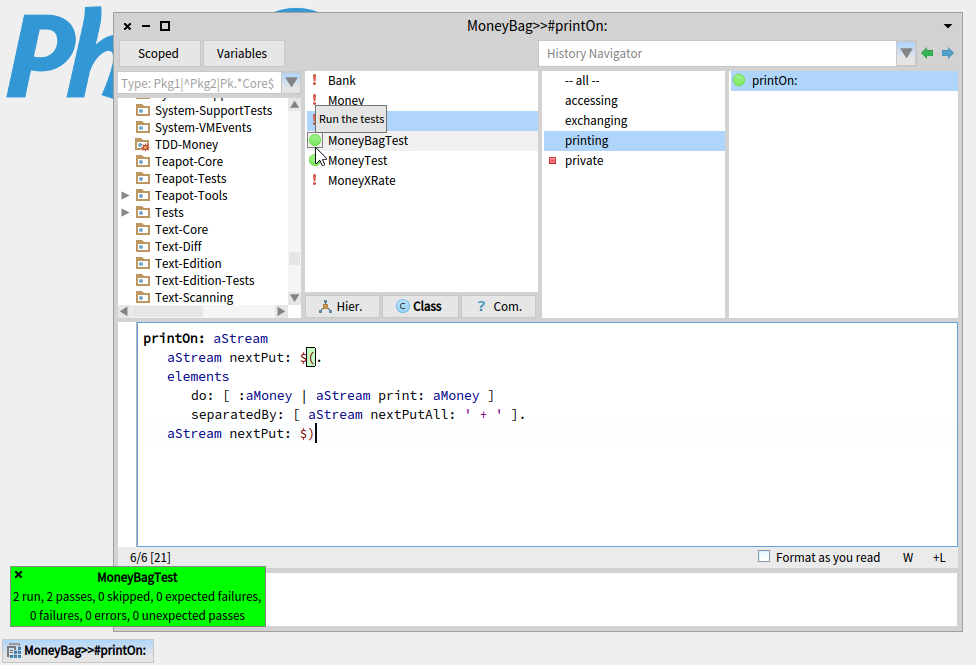Click the package list scroll up arrow
The image size is (976, 665).
click(294, 105)
